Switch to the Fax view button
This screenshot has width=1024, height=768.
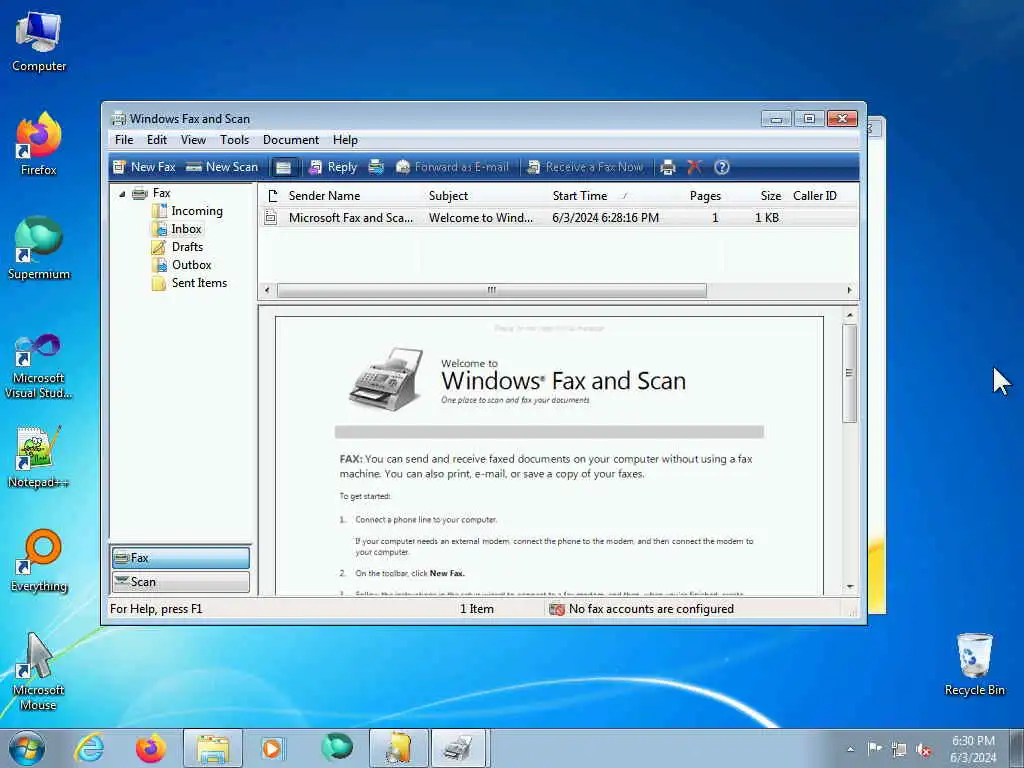click(181, 558)
